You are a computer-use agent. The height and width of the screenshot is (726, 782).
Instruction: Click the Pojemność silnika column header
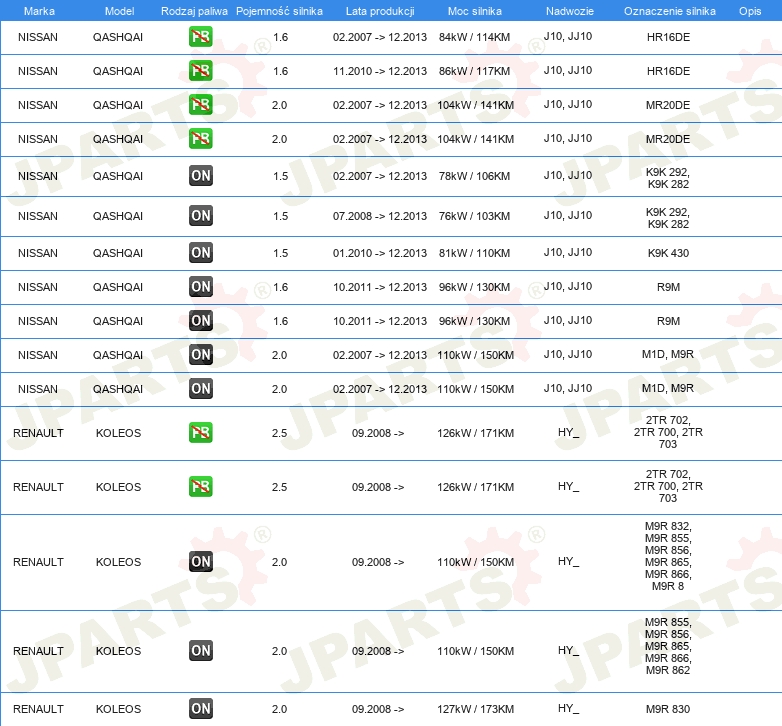coord(279,10)
